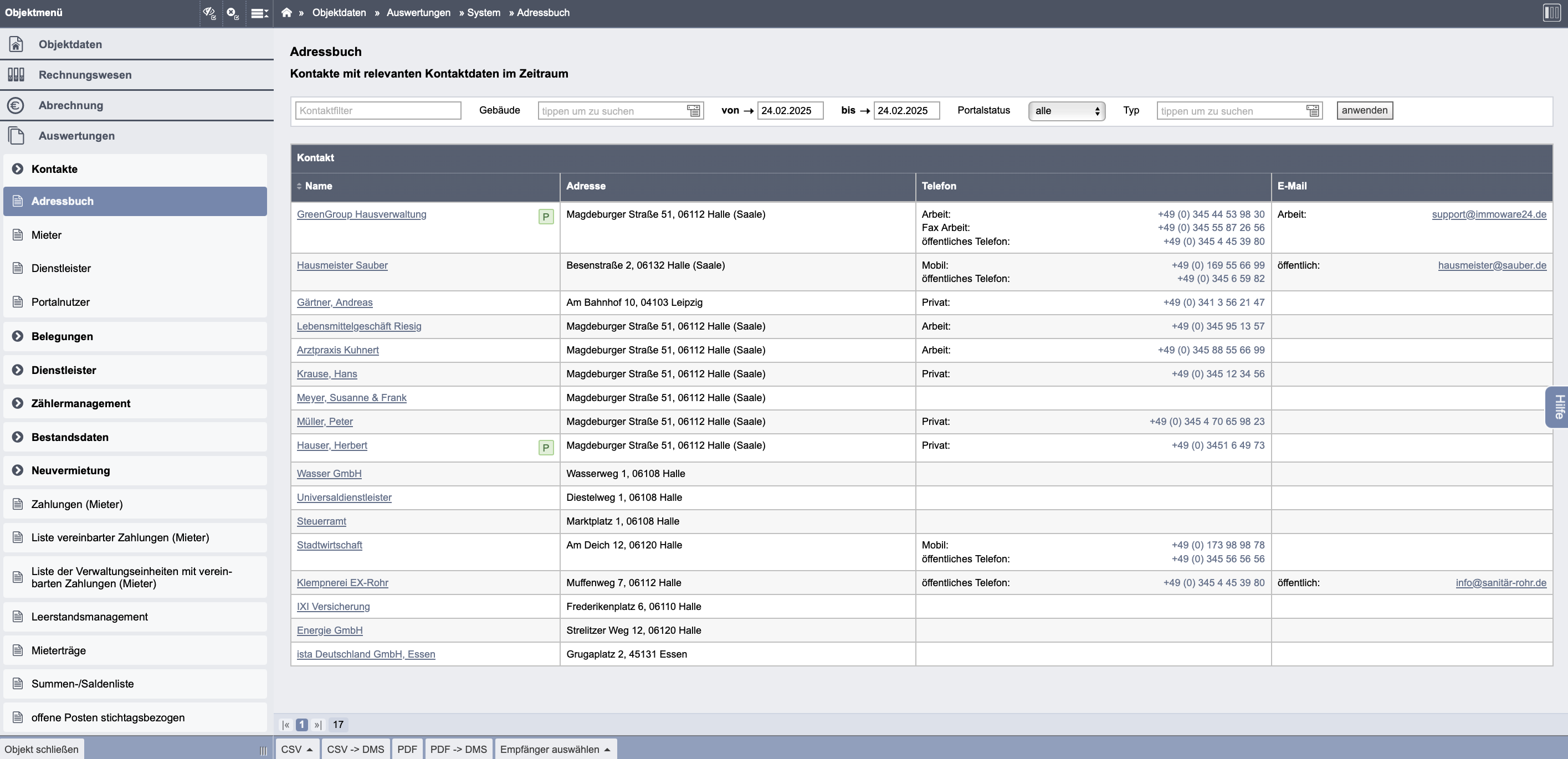
Task: Open the Hilfe side tab
Action: tap(1557, 407)
